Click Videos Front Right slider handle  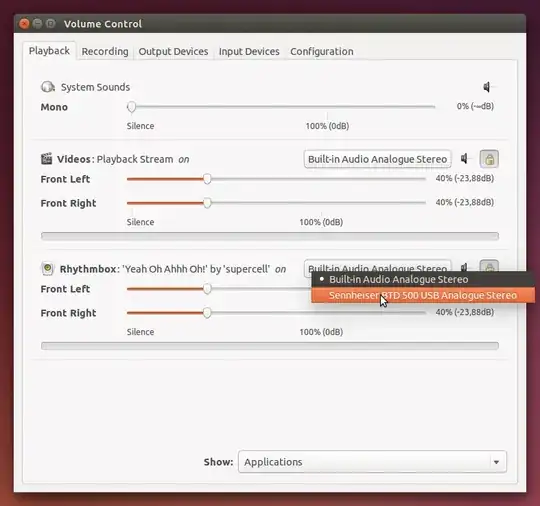pos(207,203)
